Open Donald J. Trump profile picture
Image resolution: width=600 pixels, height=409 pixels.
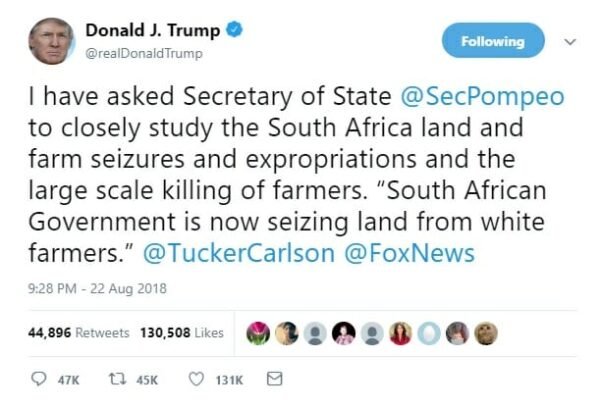[51, 41]
